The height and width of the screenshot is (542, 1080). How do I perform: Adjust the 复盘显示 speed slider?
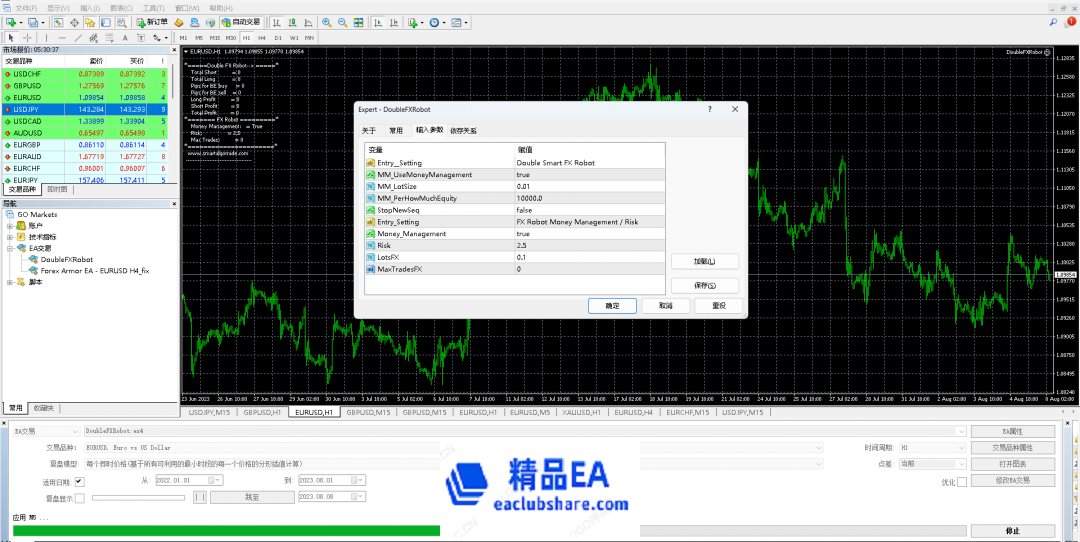[x=138, y=497]
